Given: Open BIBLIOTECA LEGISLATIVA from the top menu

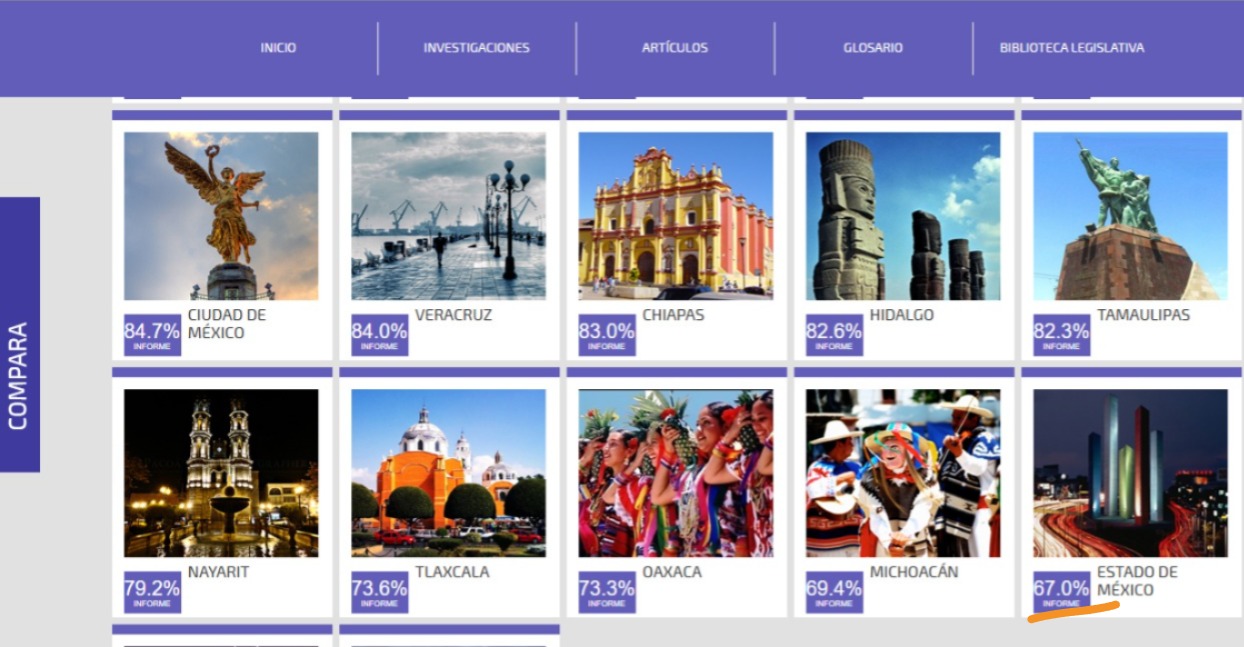Looking at the screenshot, I should pos(1072,48).
